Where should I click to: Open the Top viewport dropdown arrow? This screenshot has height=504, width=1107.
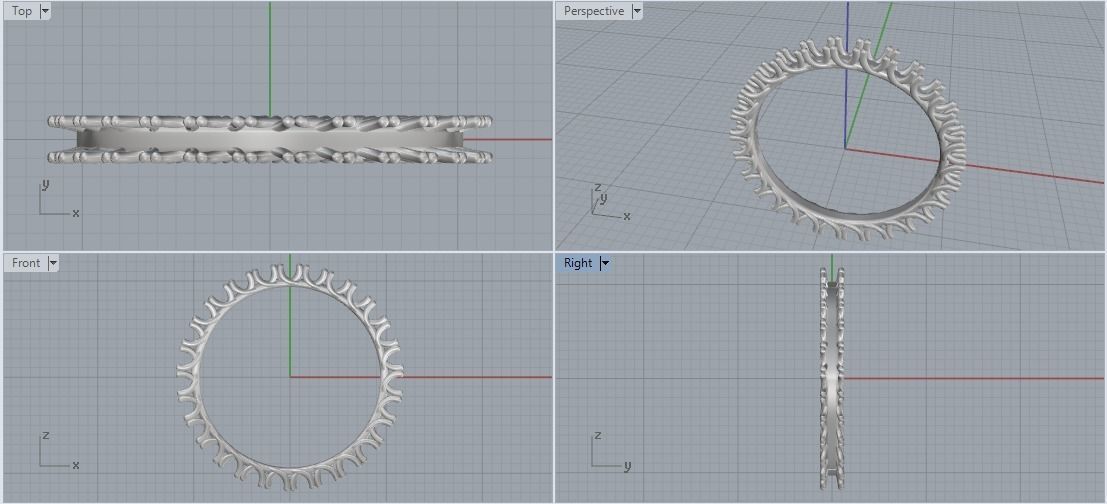(x=45, y=11)
